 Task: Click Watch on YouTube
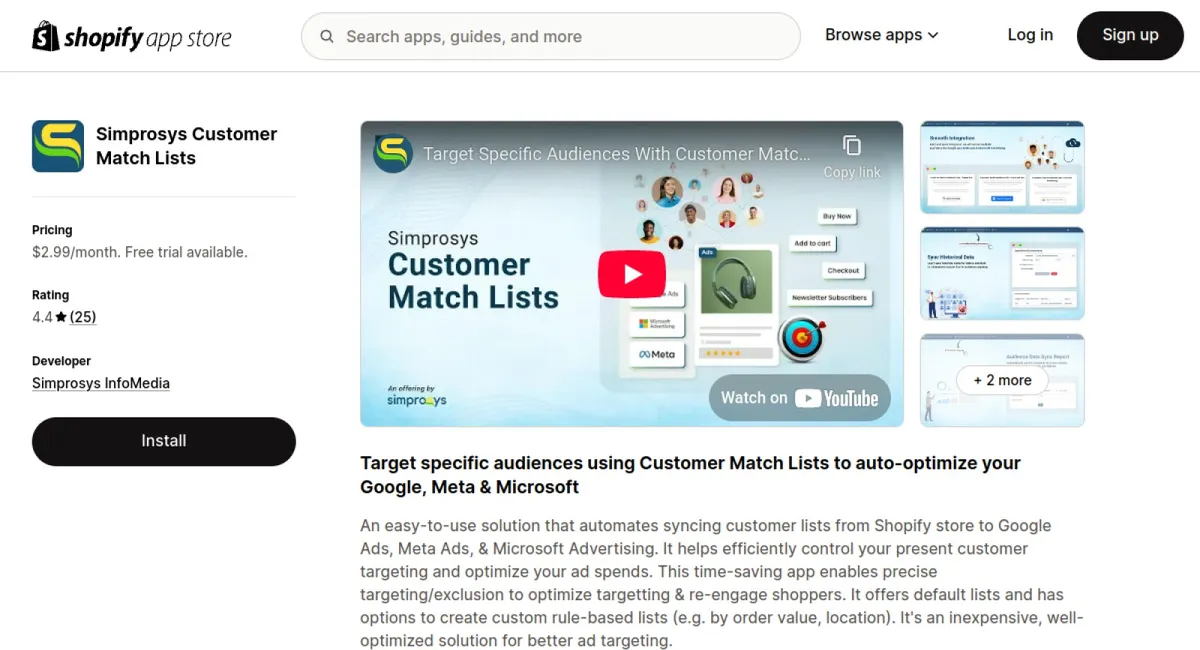(801, 397)
